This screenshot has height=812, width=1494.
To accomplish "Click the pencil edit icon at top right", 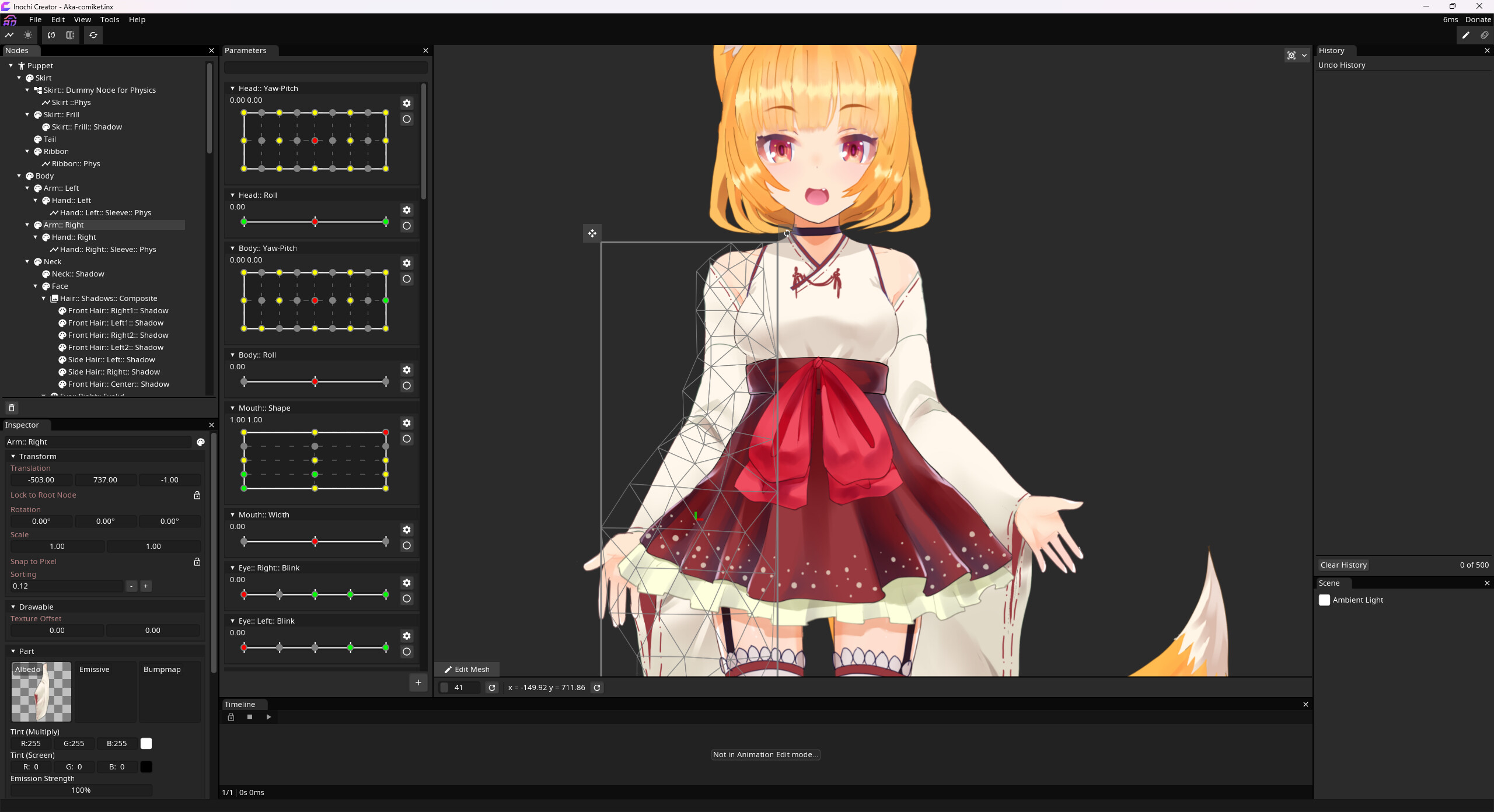I will 1465,35.
